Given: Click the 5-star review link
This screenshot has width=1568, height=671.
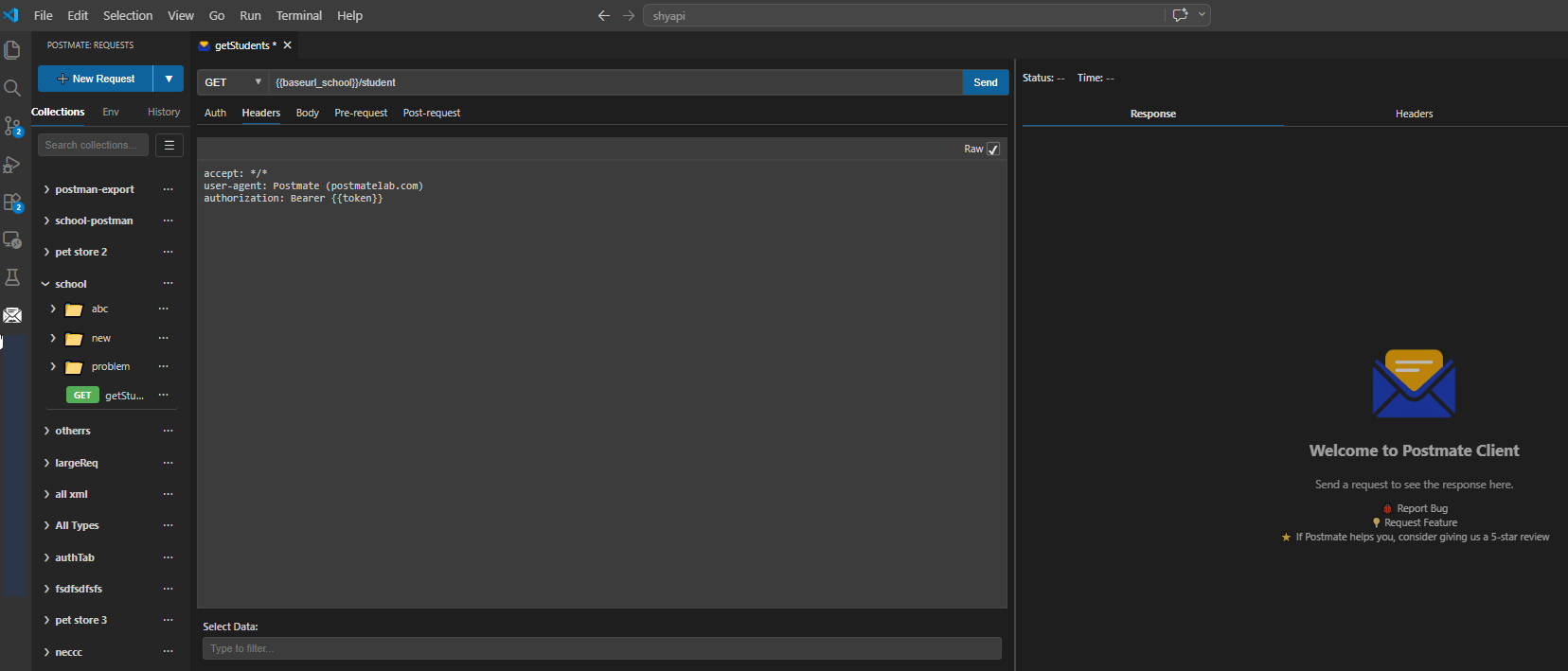Looking at the screenshot, I should click(1422, 537).
